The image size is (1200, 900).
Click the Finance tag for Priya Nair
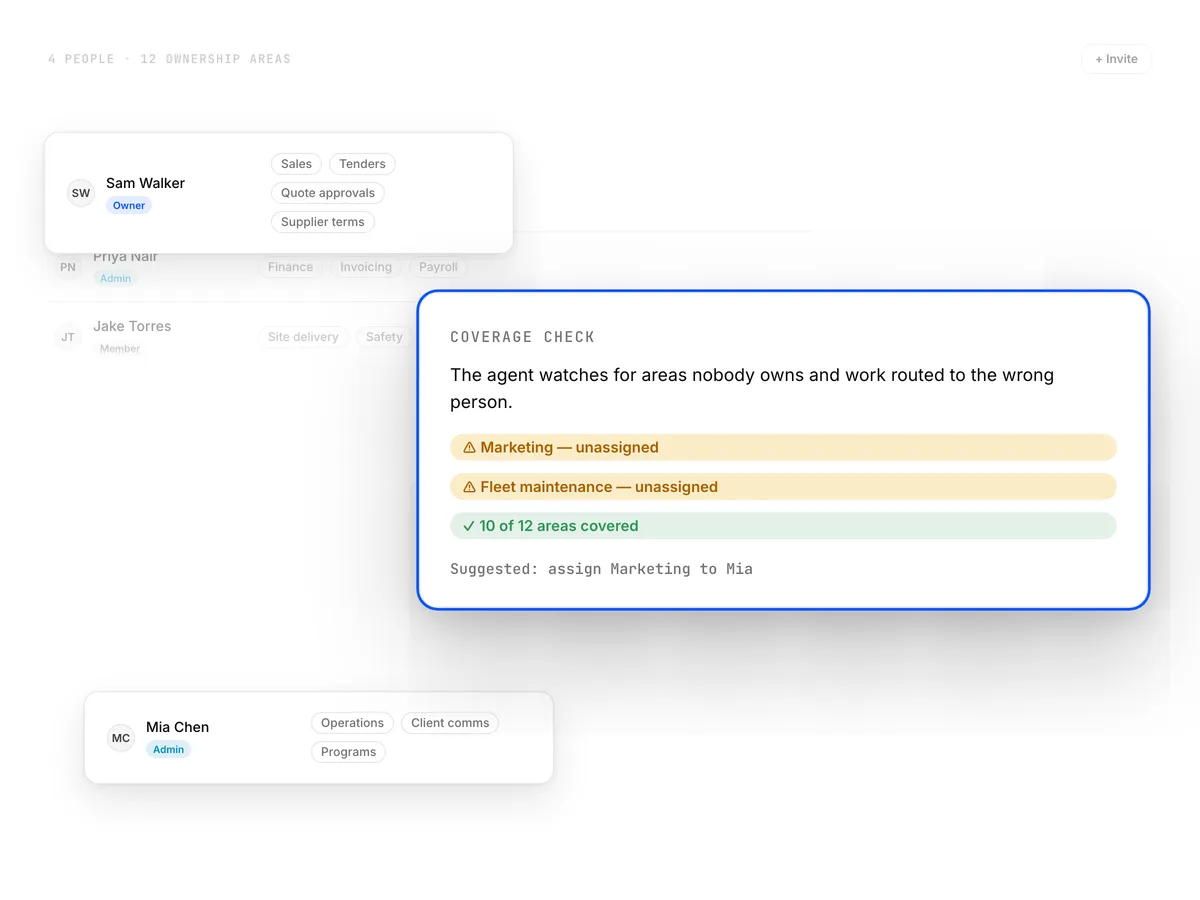(290, 267)
